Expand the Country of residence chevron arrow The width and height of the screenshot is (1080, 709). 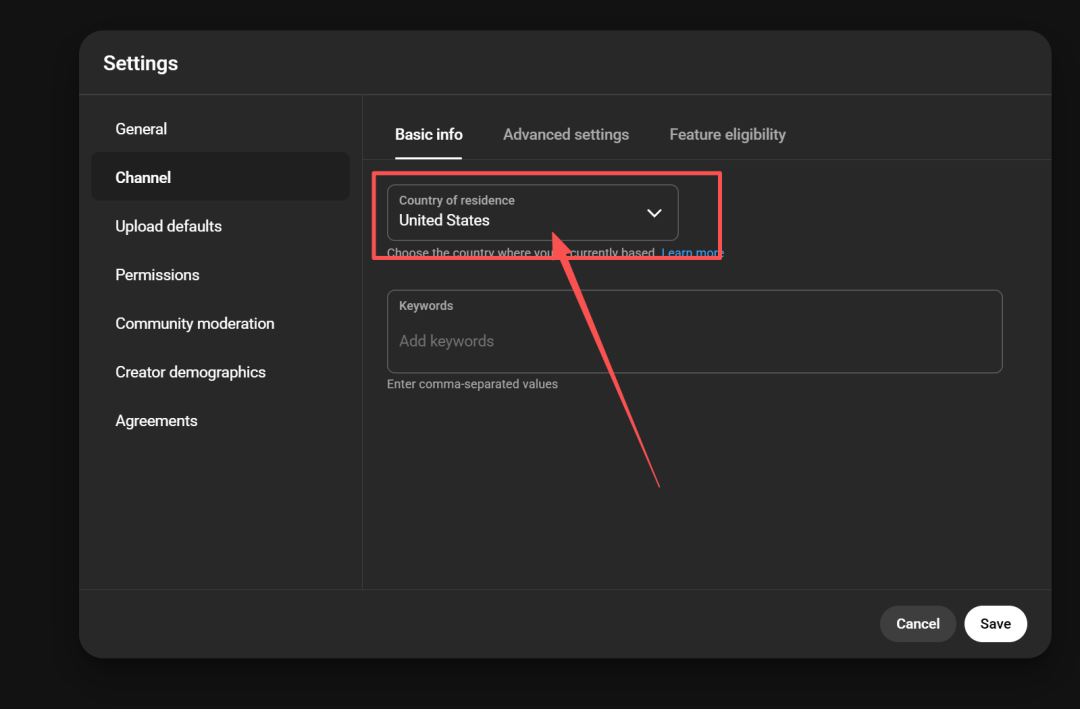pos(654,213)
